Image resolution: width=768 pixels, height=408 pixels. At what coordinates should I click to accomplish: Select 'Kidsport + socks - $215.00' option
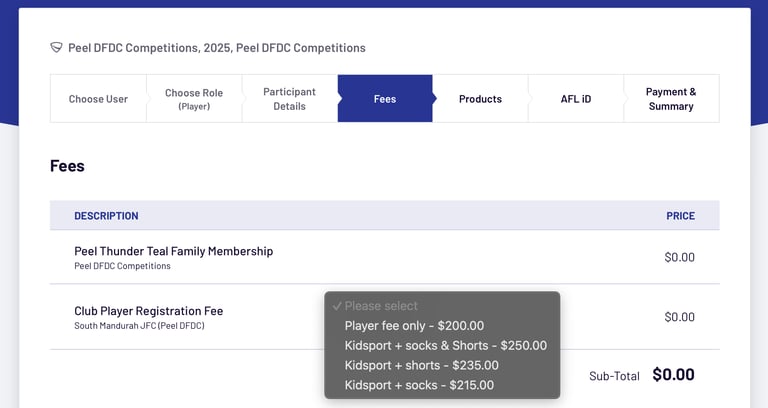[x=419, y=385]
